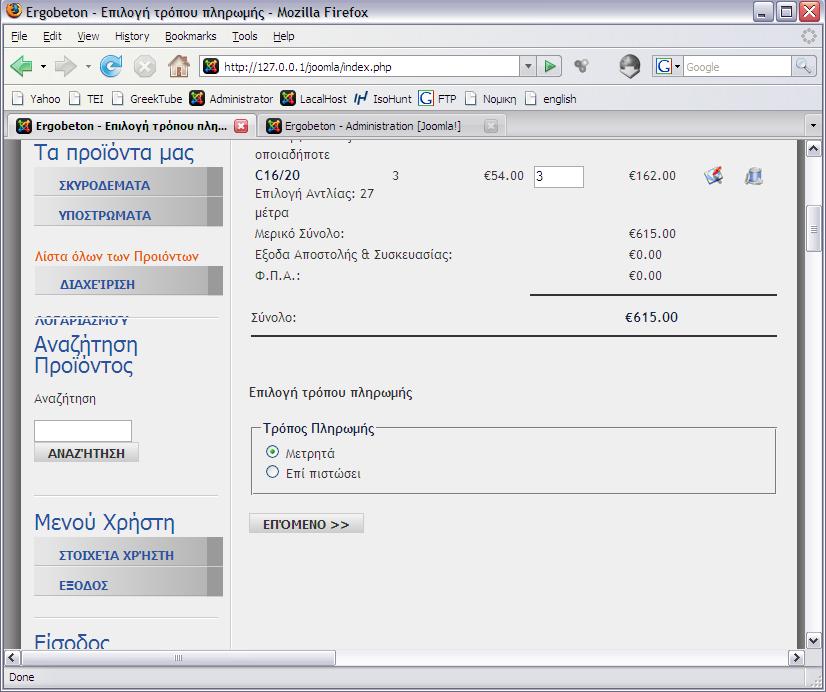Open the Yahoo bookmark

(36, 99)
